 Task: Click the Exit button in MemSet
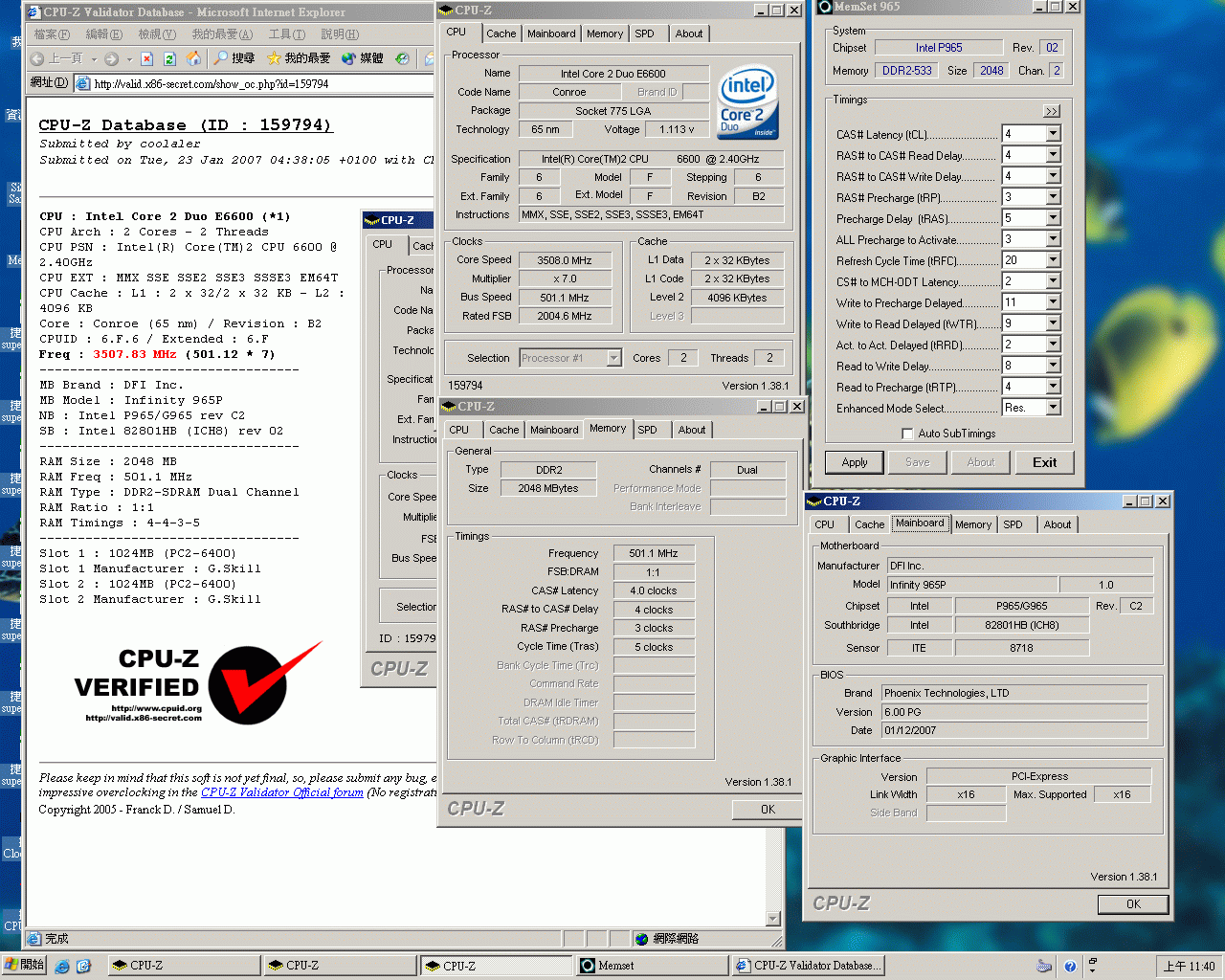[1044, 462]
